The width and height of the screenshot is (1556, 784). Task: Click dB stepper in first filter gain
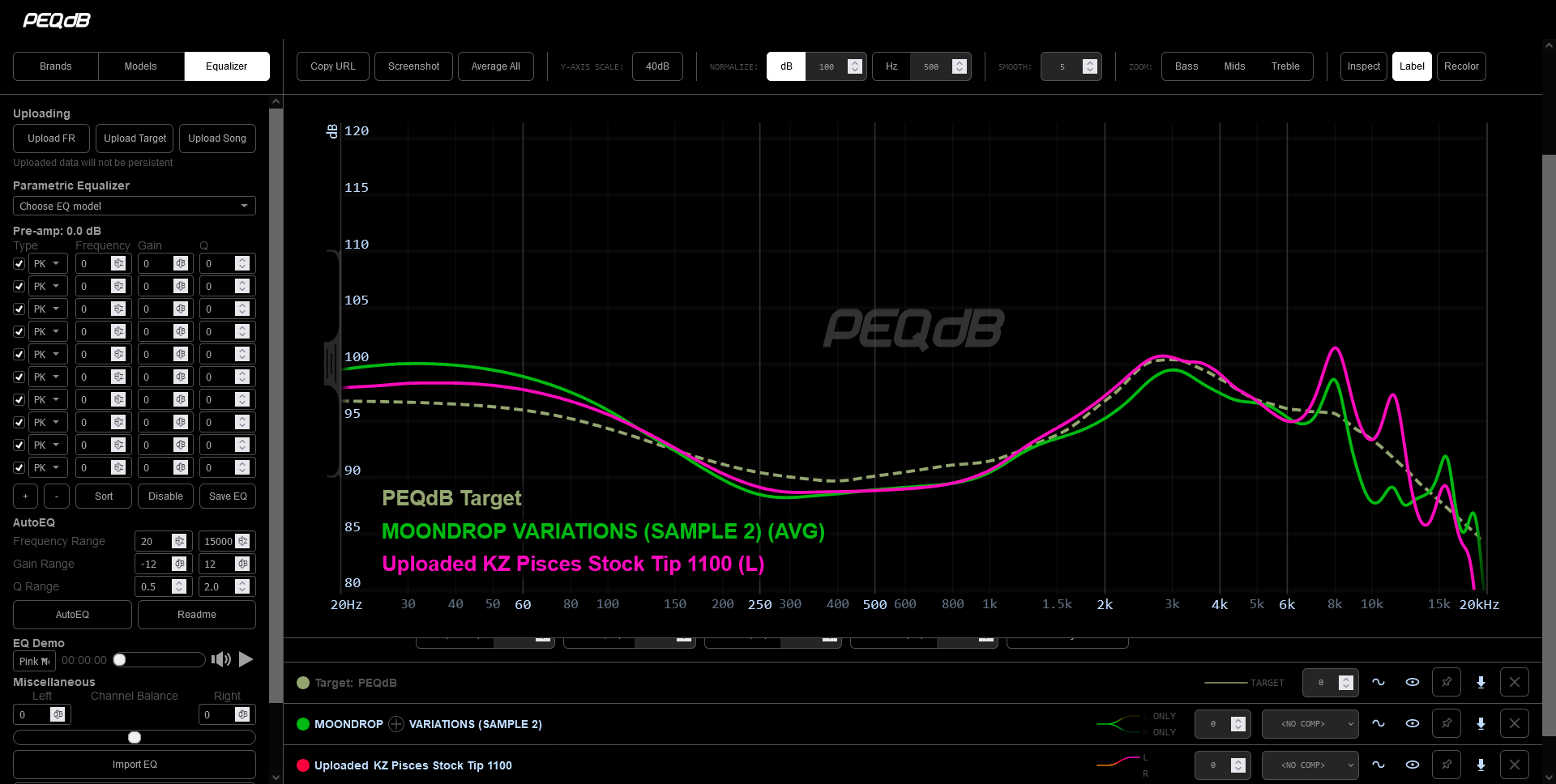(x=181, y=263)
